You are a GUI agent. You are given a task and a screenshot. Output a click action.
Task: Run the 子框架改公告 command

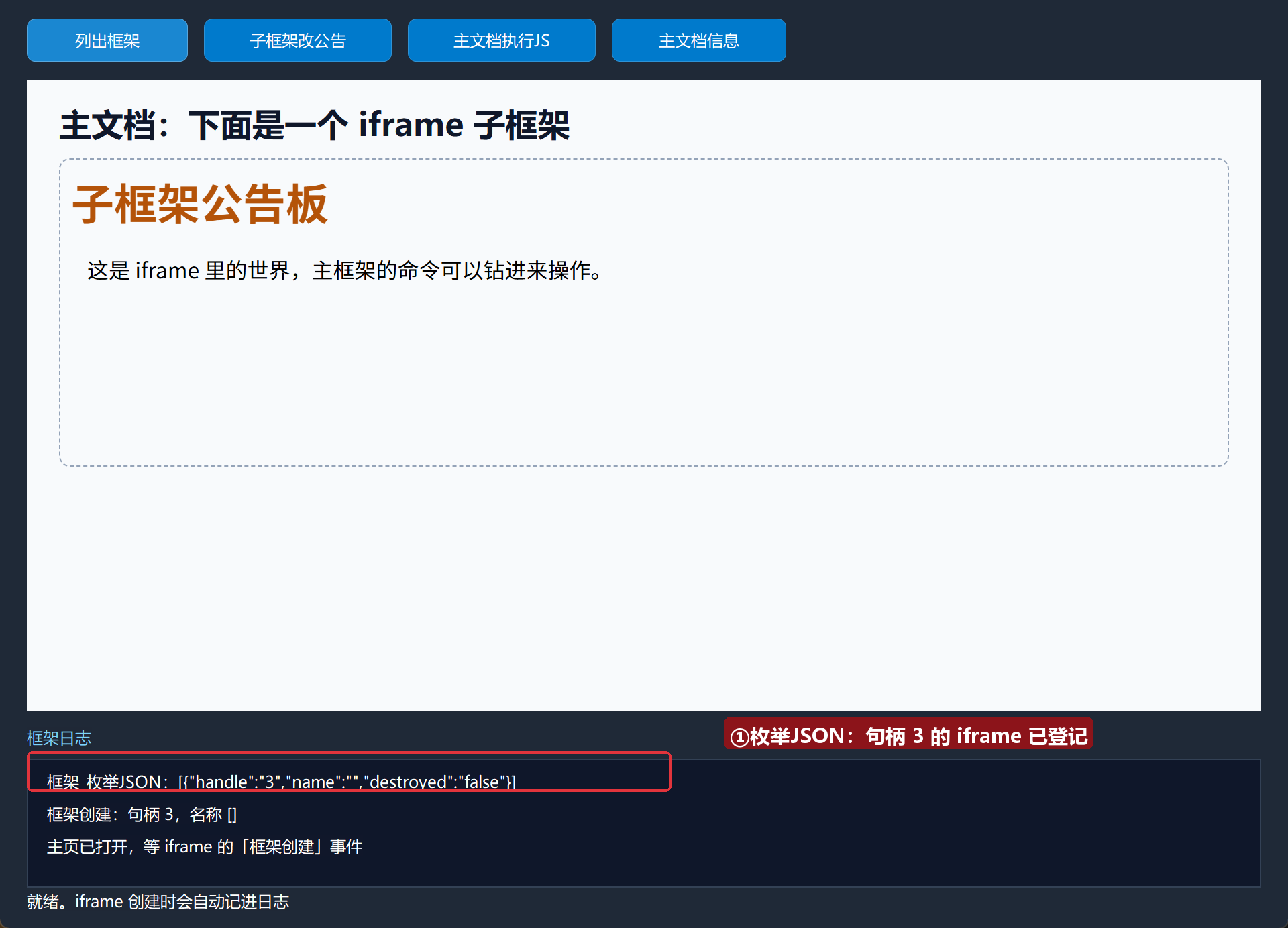[298, 40]
